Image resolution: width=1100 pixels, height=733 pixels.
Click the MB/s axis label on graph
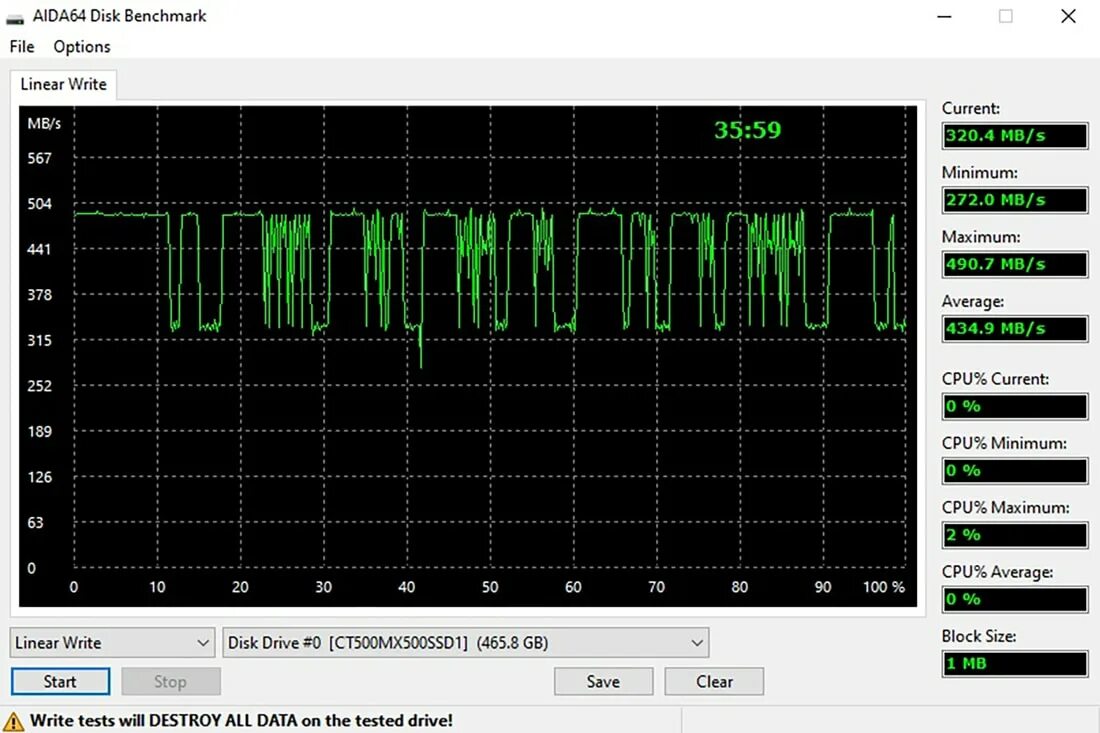tap(44, 123)
